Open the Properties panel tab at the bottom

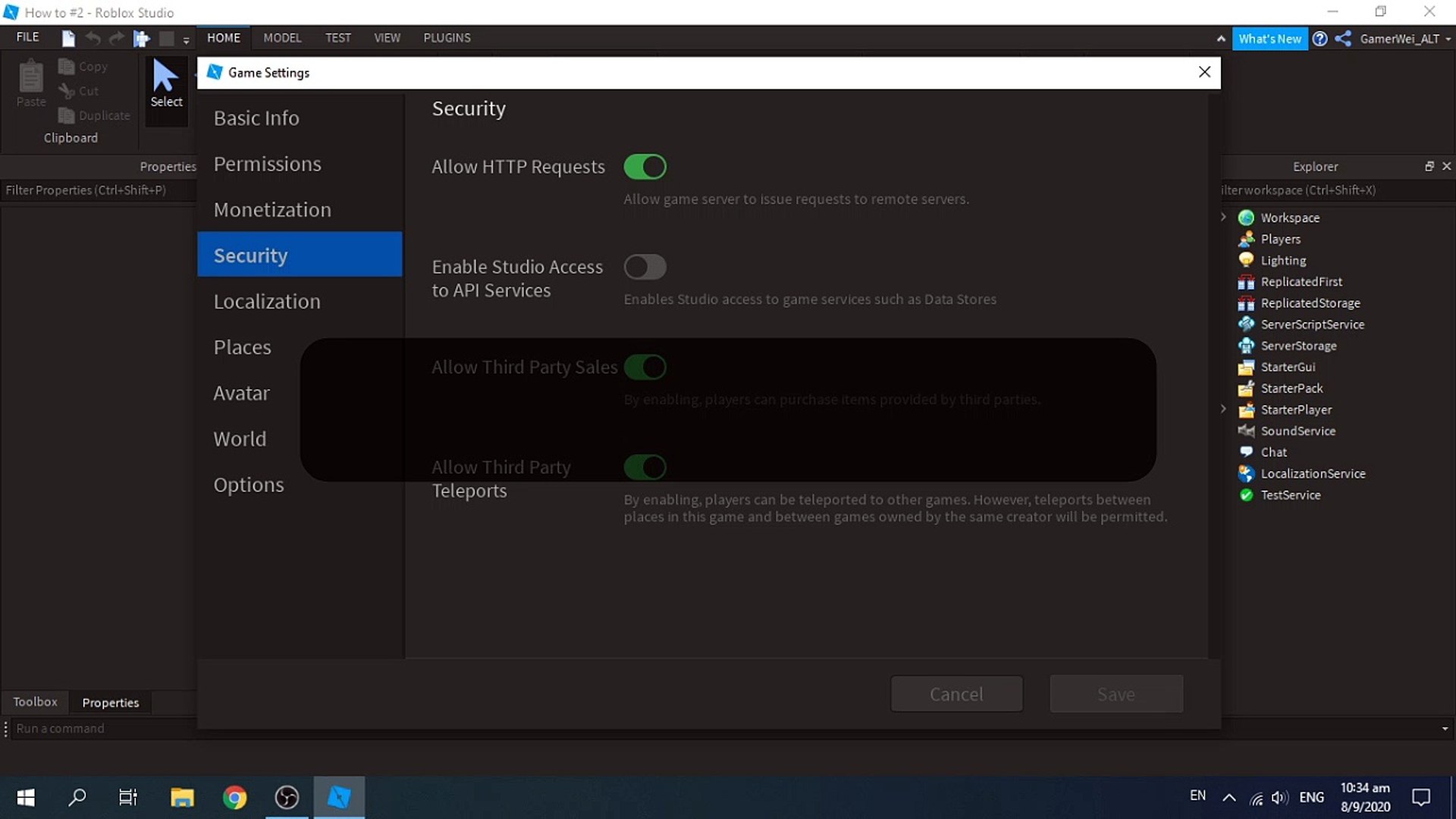coord(111,703)
